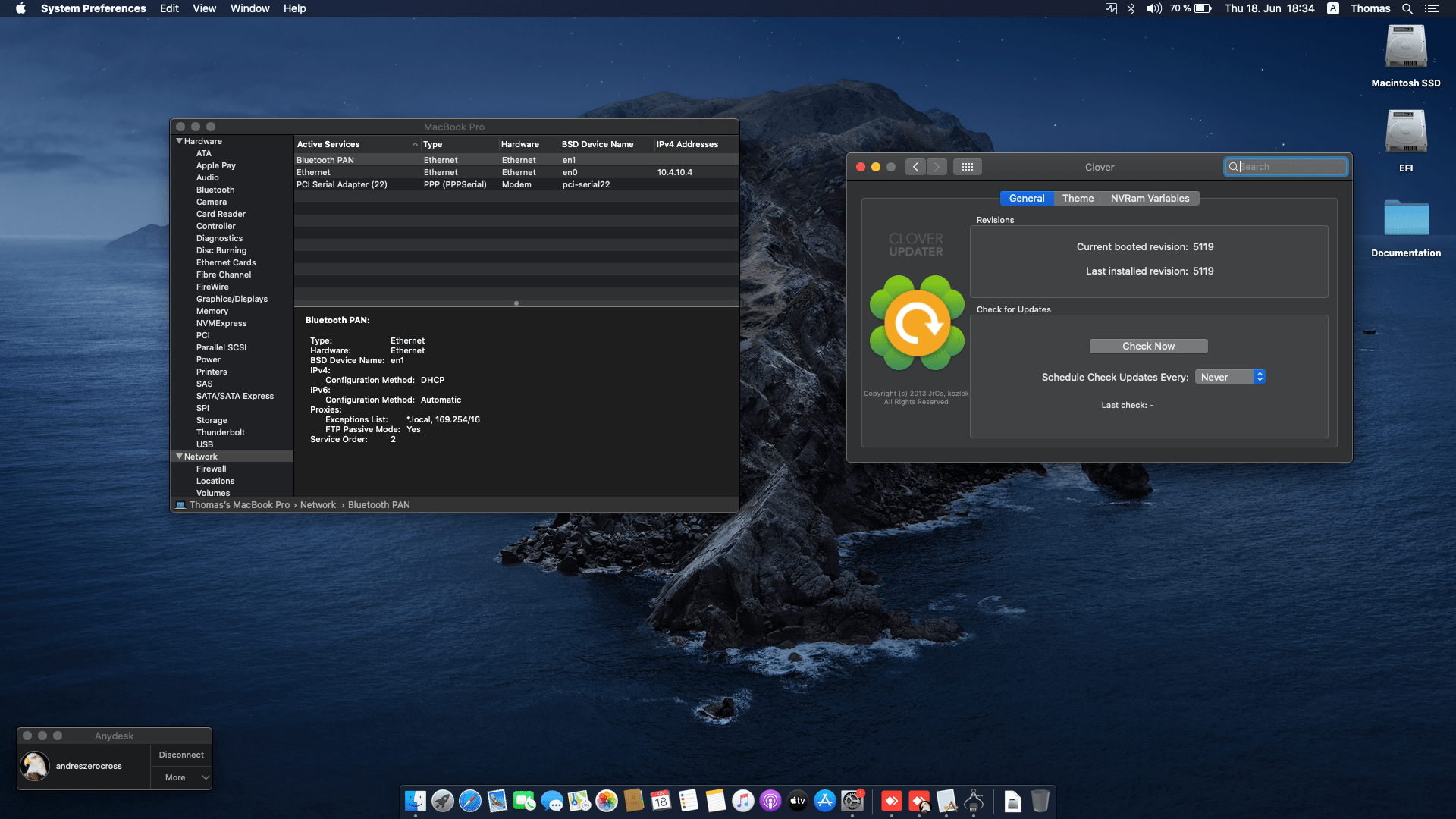Screen dimensions: 1456x819
Task: Go forward in the Clover preferences window
Action: [937, 167]
